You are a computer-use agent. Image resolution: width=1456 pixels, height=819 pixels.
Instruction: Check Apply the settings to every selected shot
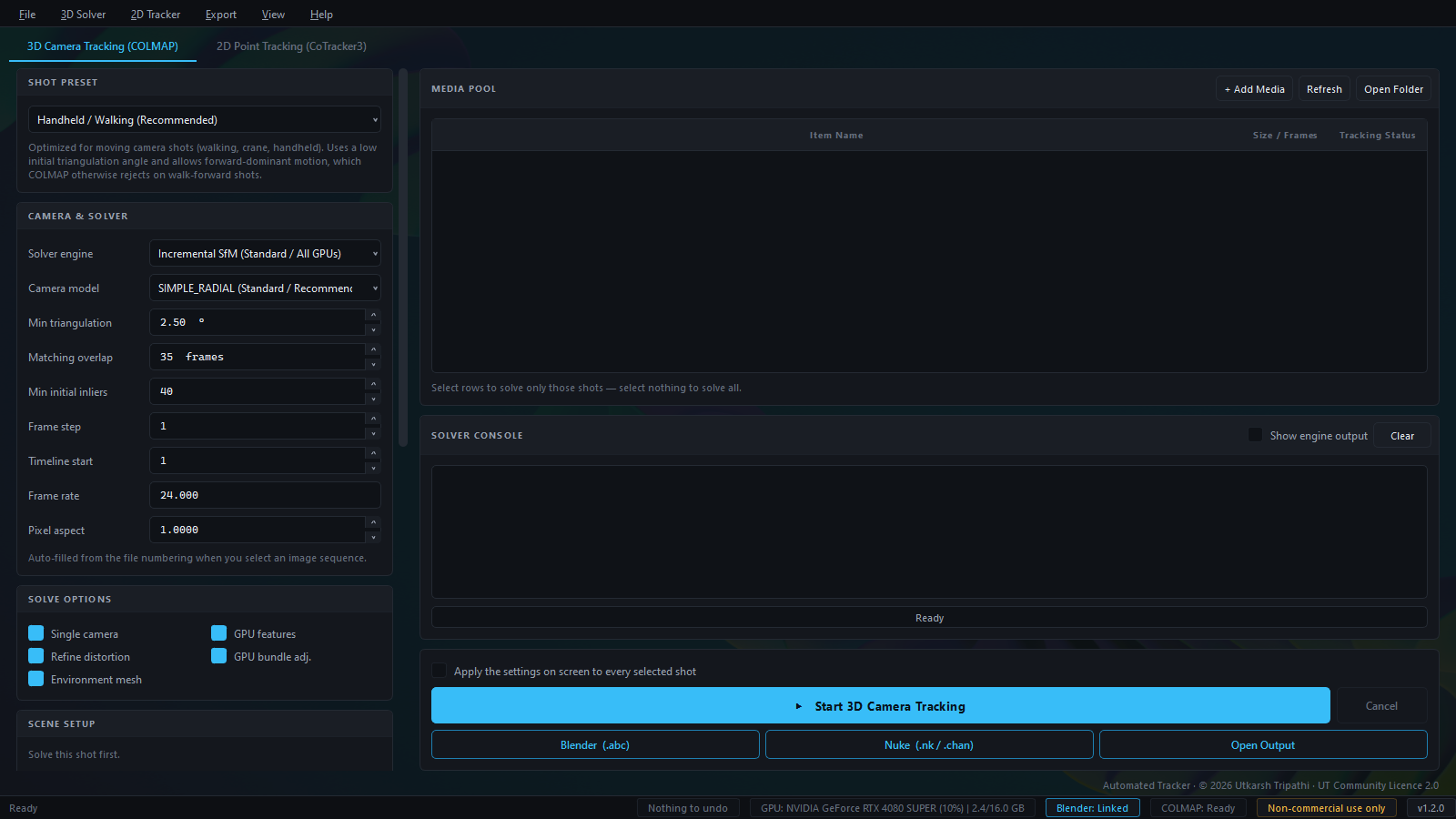click(x=440, y=671)
